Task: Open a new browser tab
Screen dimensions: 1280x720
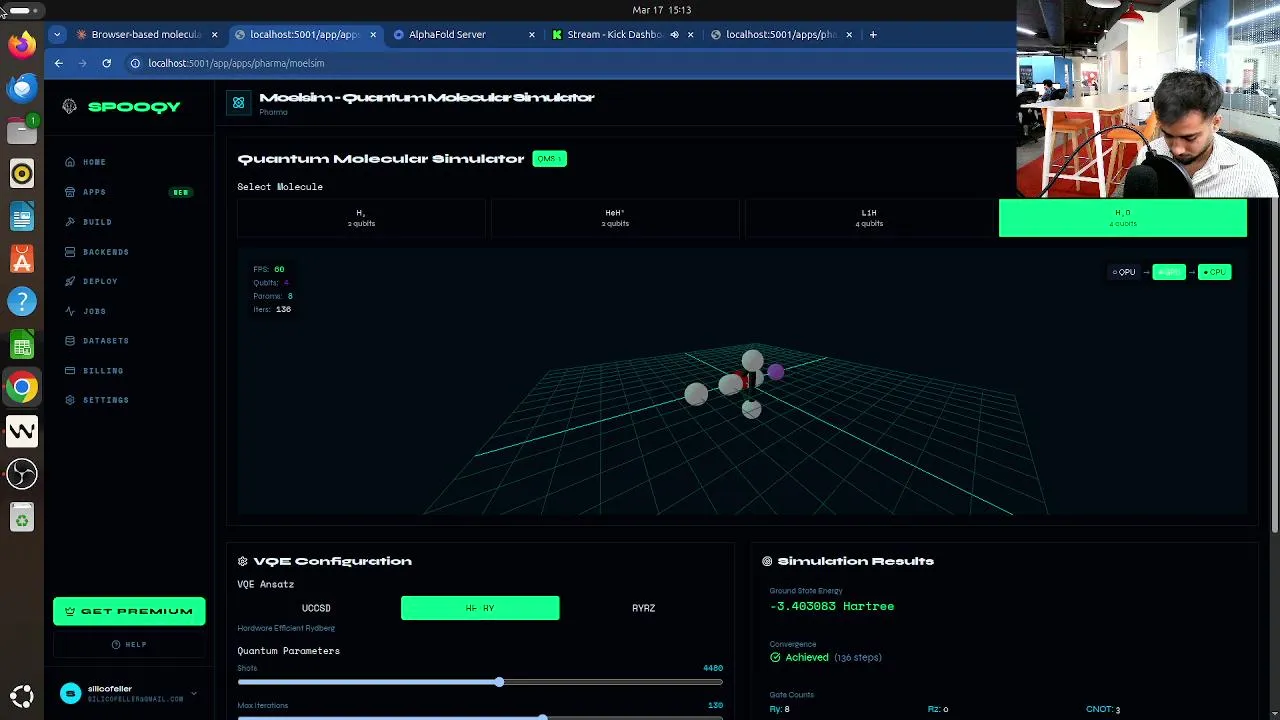Action: [x=873, y=34]
